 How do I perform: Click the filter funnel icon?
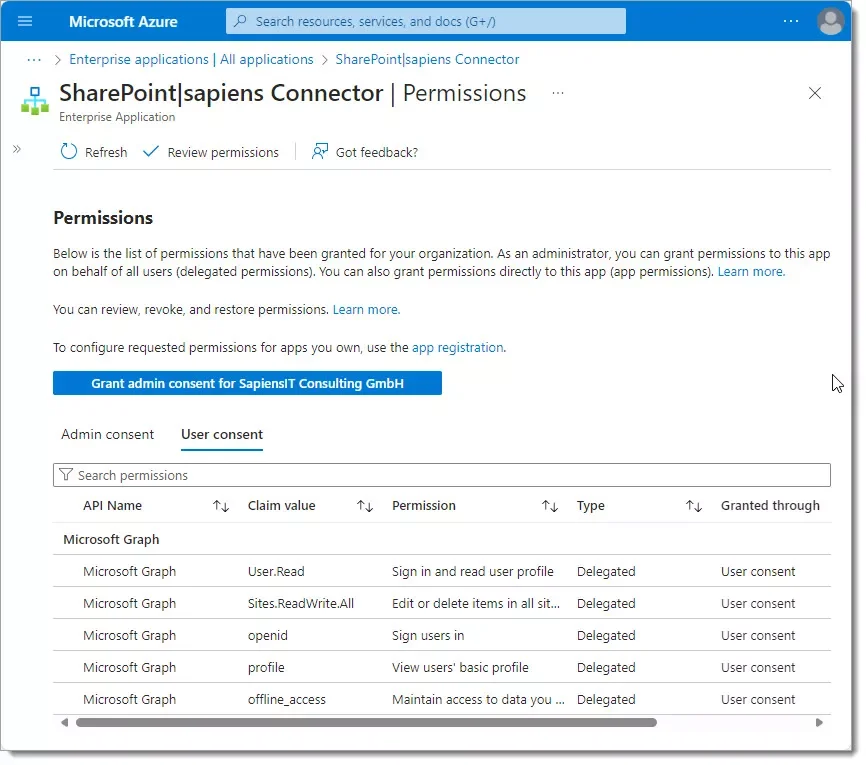[x=66, y=474]
